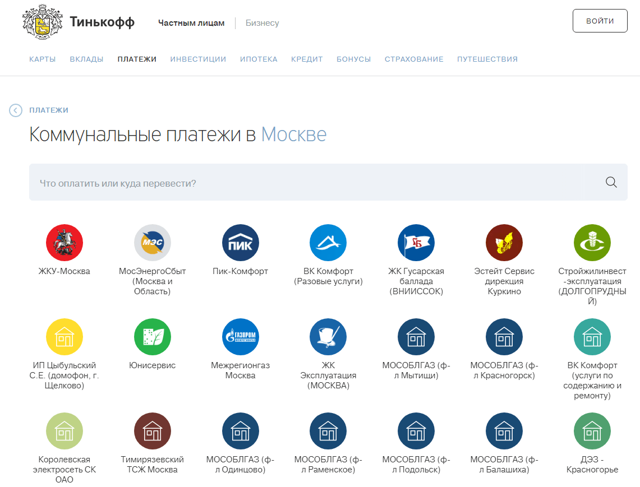Screen dimensions: 640x487
Task: Open МОСОБЛГАЗ (ф-л Мытищи) icon
Action: [416, 337]
